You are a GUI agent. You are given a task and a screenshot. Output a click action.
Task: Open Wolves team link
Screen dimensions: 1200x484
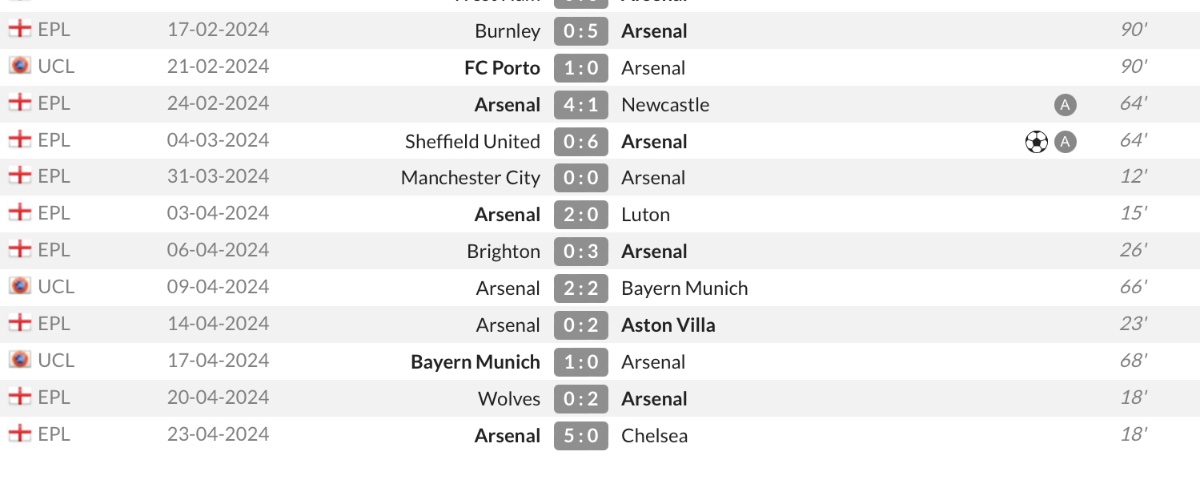coord(509,399)
